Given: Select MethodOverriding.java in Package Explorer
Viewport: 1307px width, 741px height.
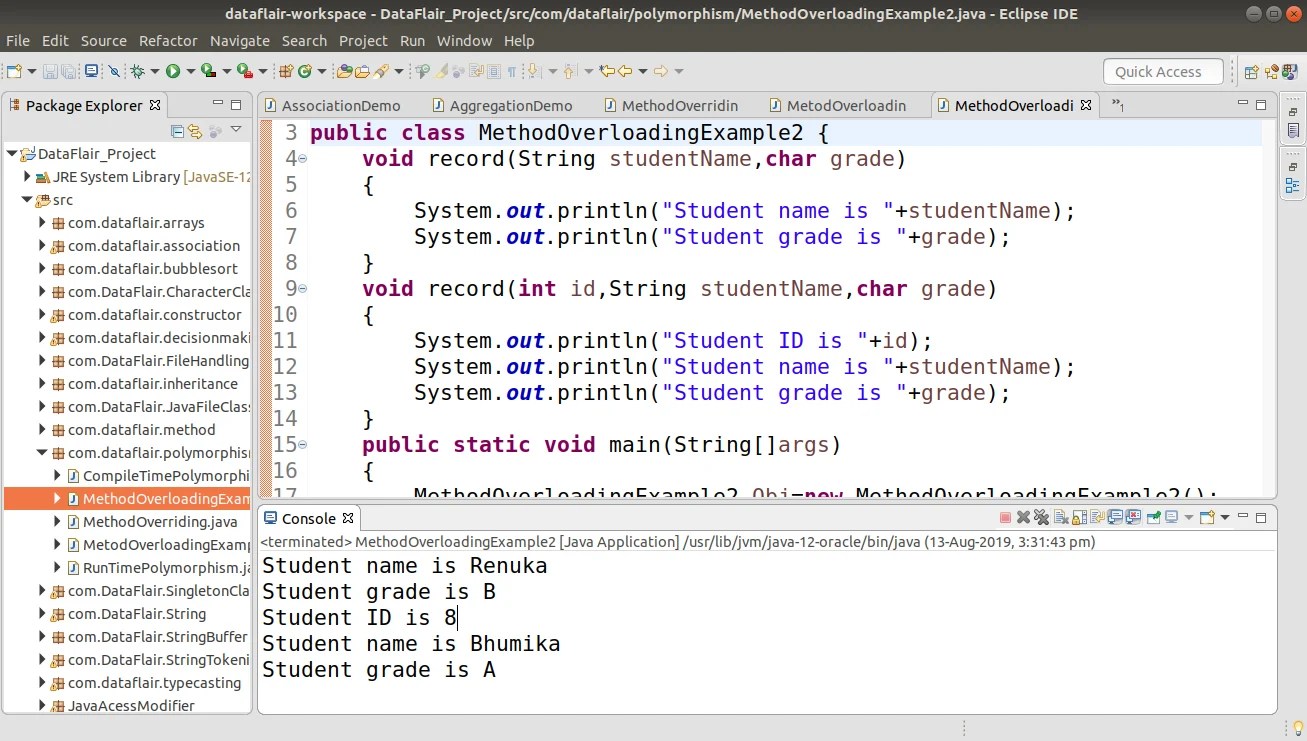Looking at the screenshot, I should [160, 522].
